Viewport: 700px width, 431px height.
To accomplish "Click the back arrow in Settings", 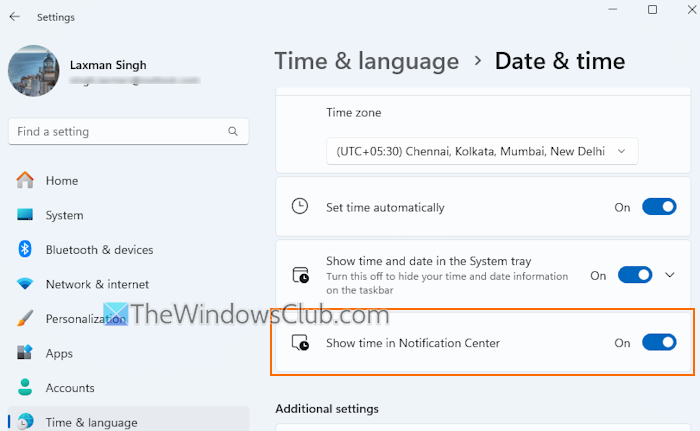I will tap(14, 17).
